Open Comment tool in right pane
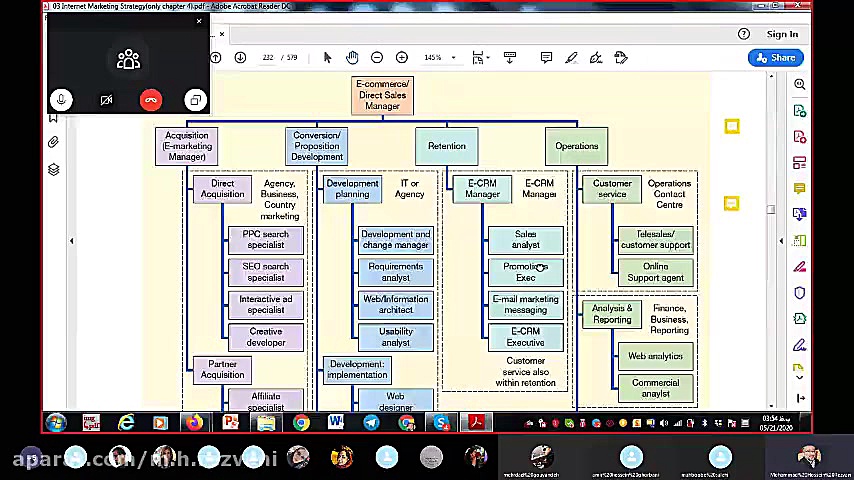This screenshot has height=480, width=854. pyautogui.click(x=800, y=189)
